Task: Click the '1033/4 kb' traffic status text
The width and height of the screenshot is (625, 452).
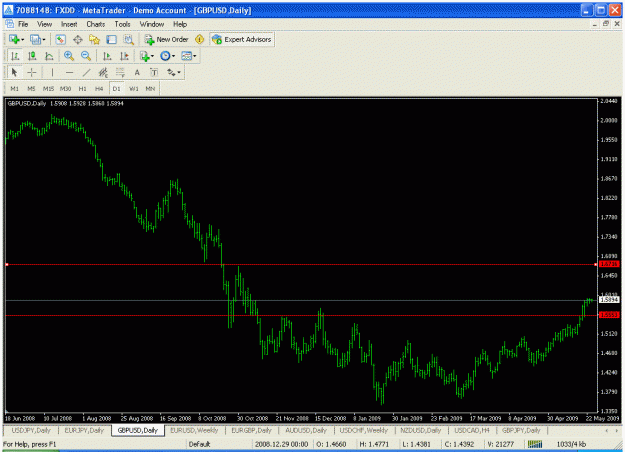Action: (571, 444)
